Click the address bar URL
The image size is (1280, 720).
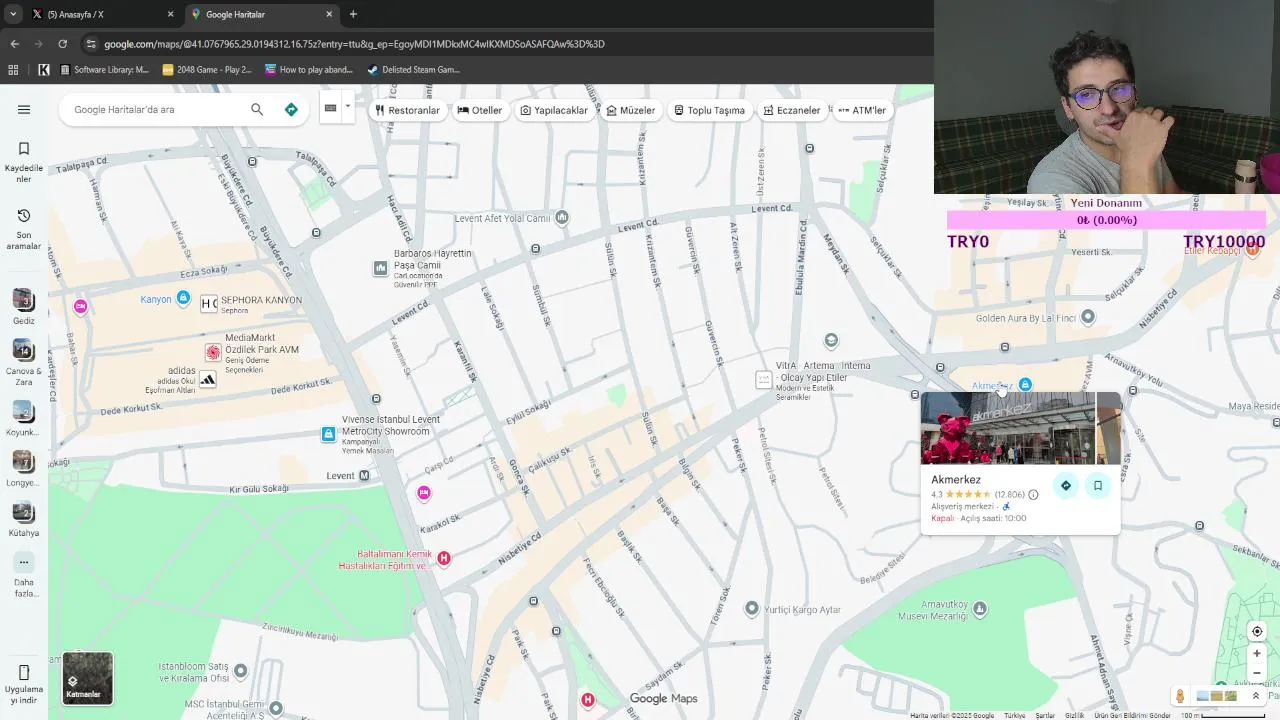click(x=354, y=44)
